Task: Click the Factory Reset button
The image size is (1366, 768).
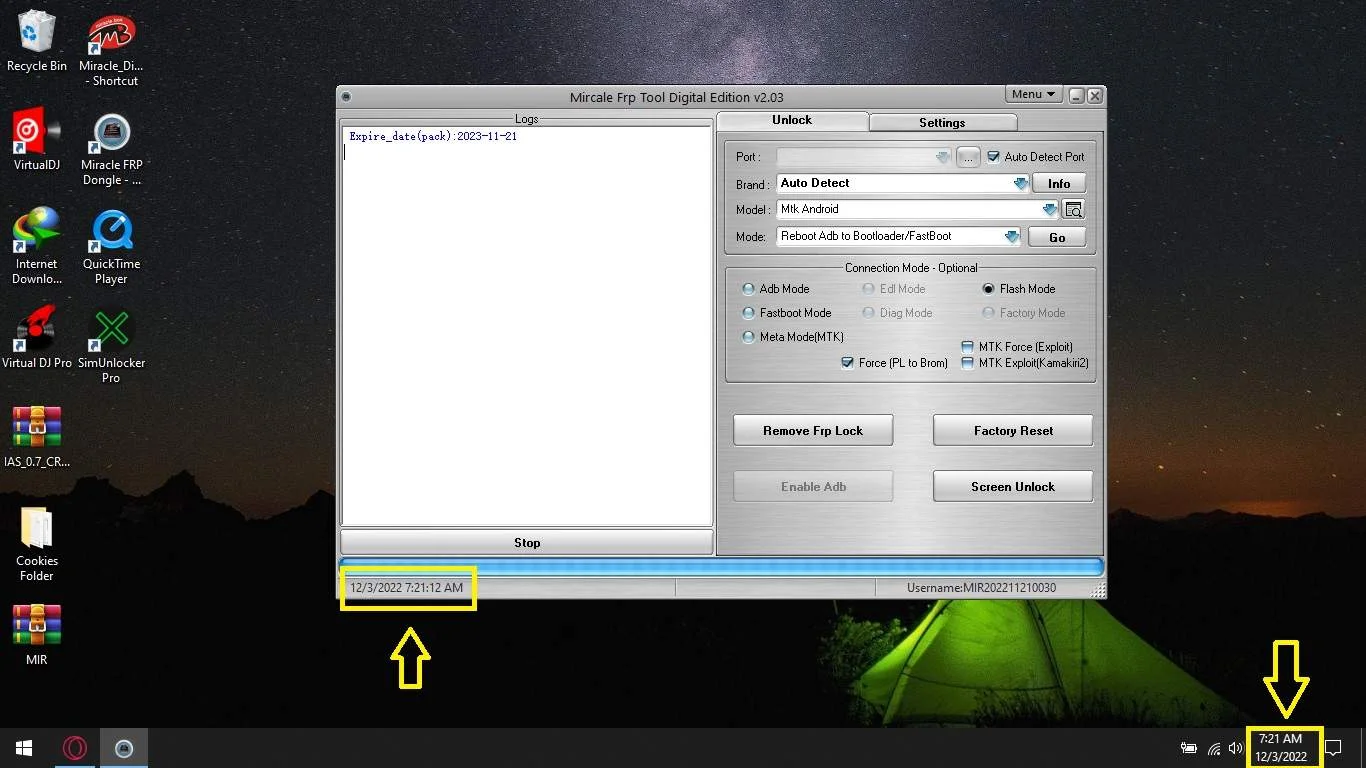Action: click(x=1013, y=431)
